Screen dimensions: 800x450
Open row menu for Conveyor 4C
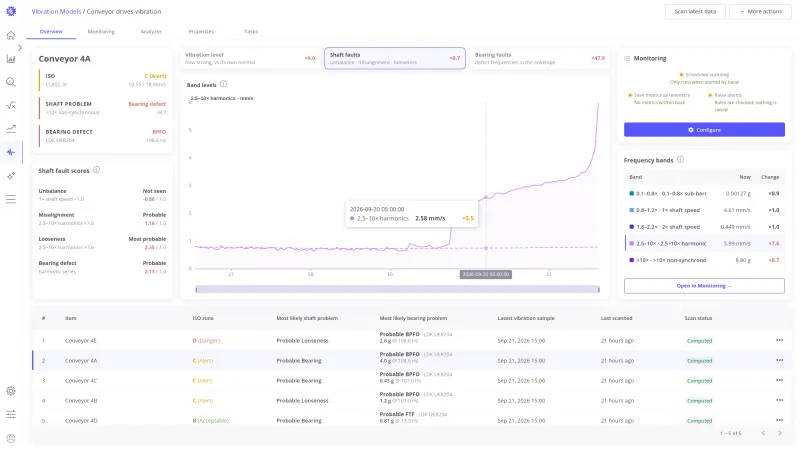(780, 380)
